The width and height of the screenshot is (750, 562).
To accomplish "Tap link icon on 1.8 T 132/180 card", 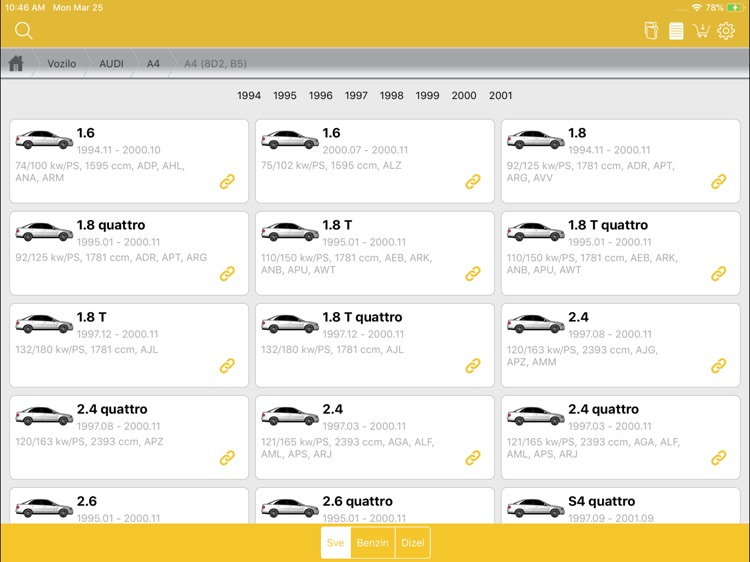I will point(227,365).
